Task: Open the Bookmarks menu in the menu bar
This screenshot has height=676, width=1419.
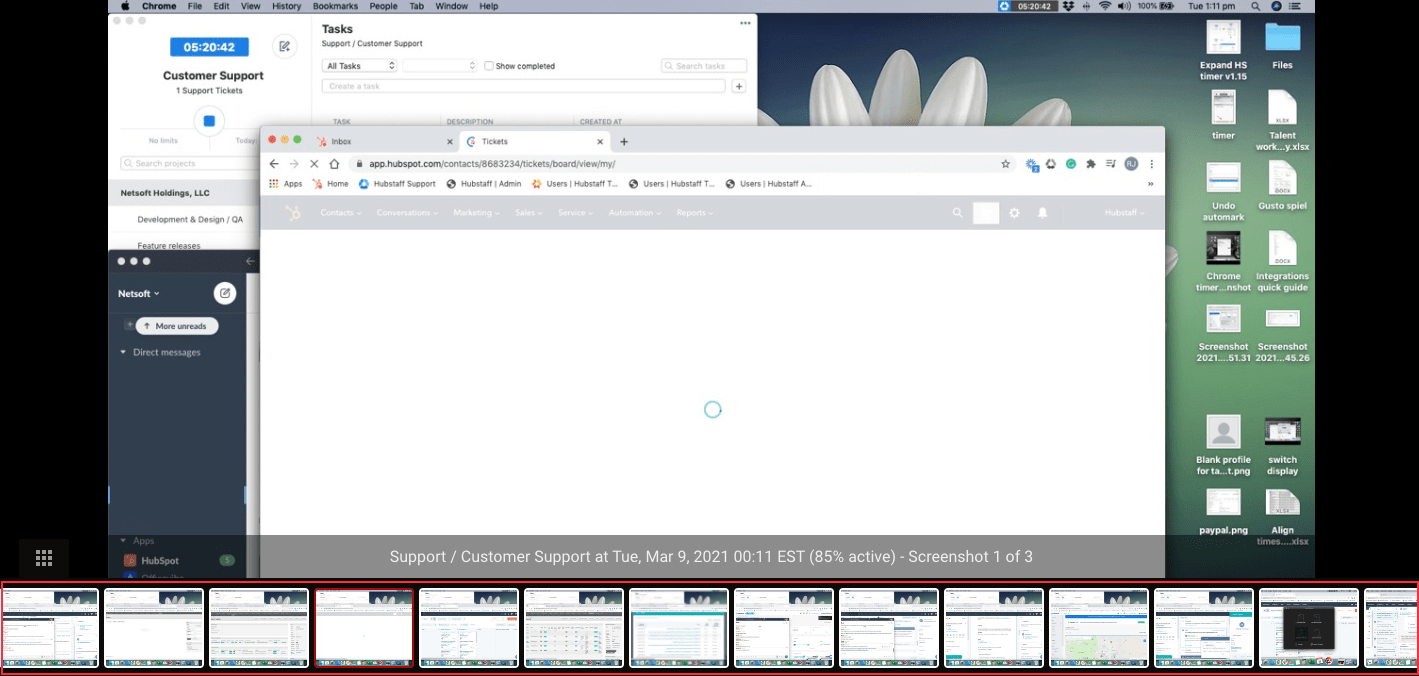Action: click(x=335, y=6)
